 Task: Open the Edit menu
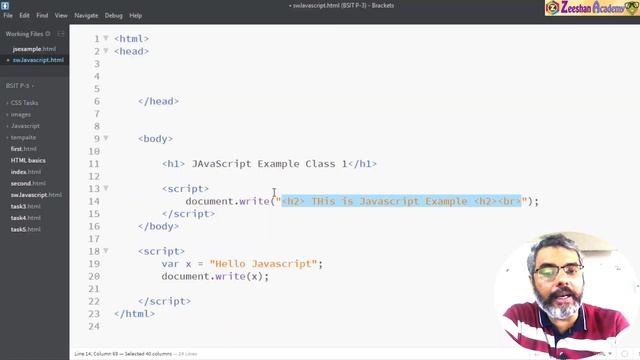(24, 16)
